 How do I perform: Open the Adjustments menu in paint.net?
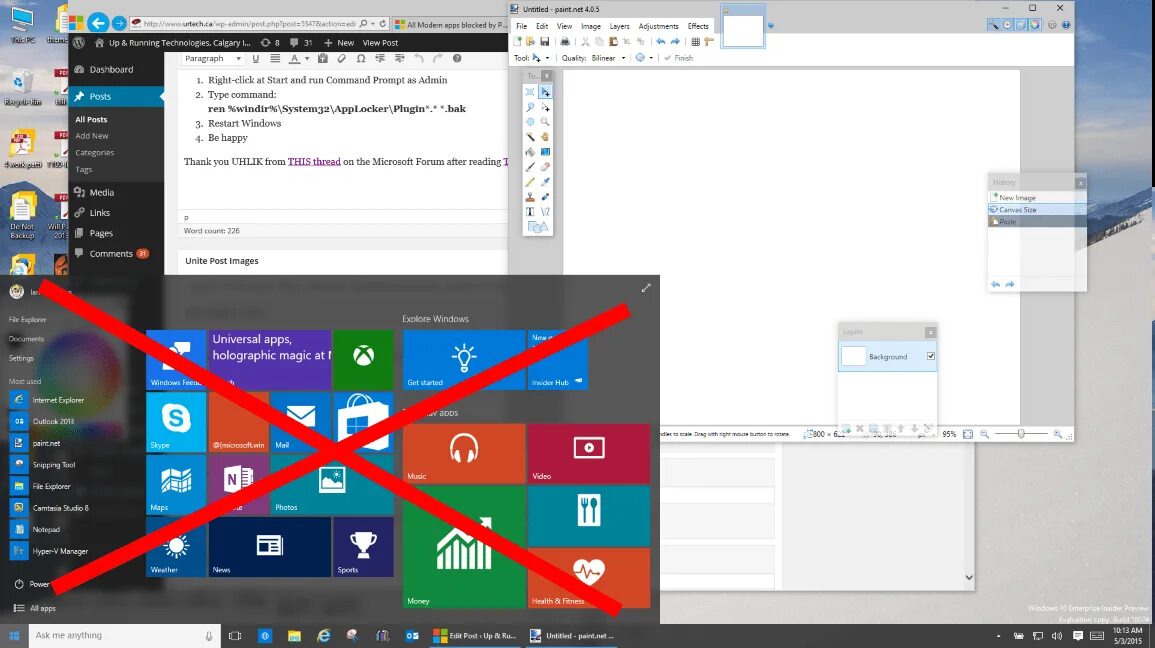pos(659,26)
